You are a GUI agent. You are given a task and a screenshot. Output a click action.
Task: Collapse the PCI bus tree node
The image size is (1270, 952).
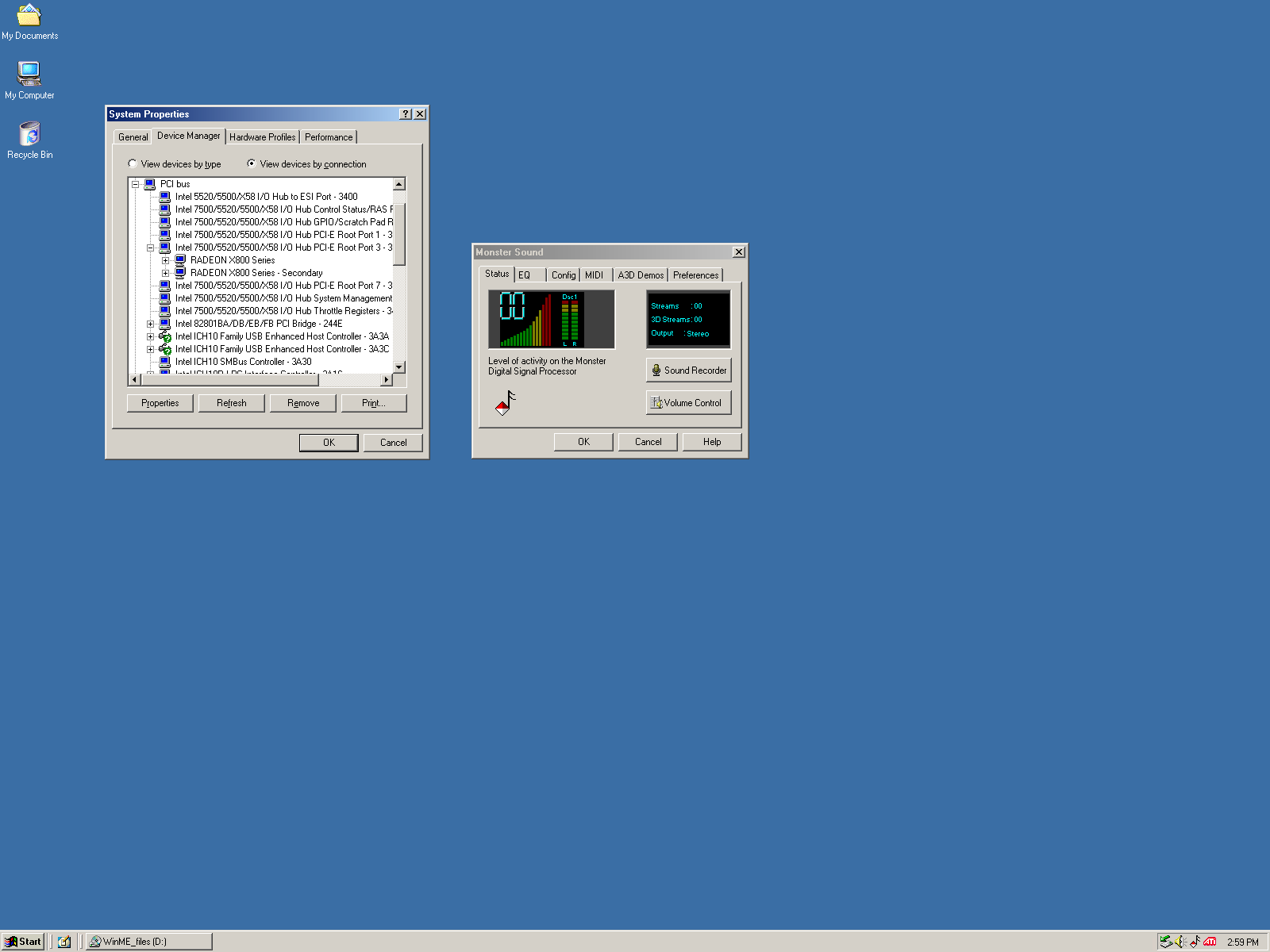(135, 184)
